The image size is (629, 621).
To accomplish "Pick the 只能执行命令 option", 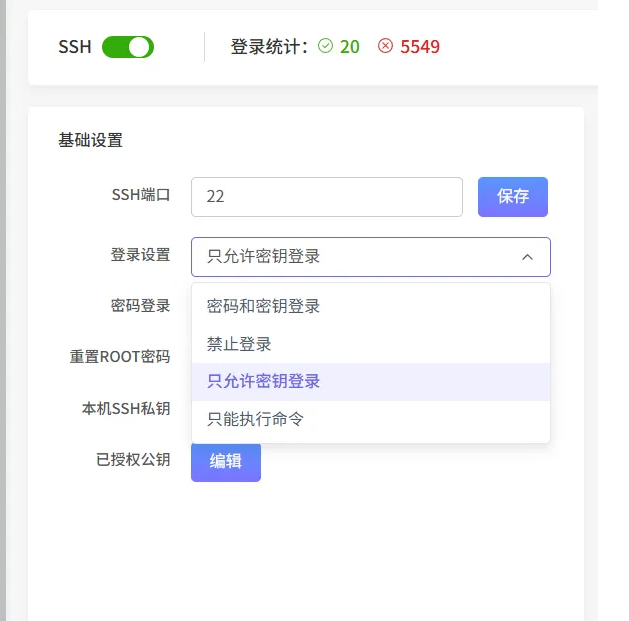I will tap(255, 420).
